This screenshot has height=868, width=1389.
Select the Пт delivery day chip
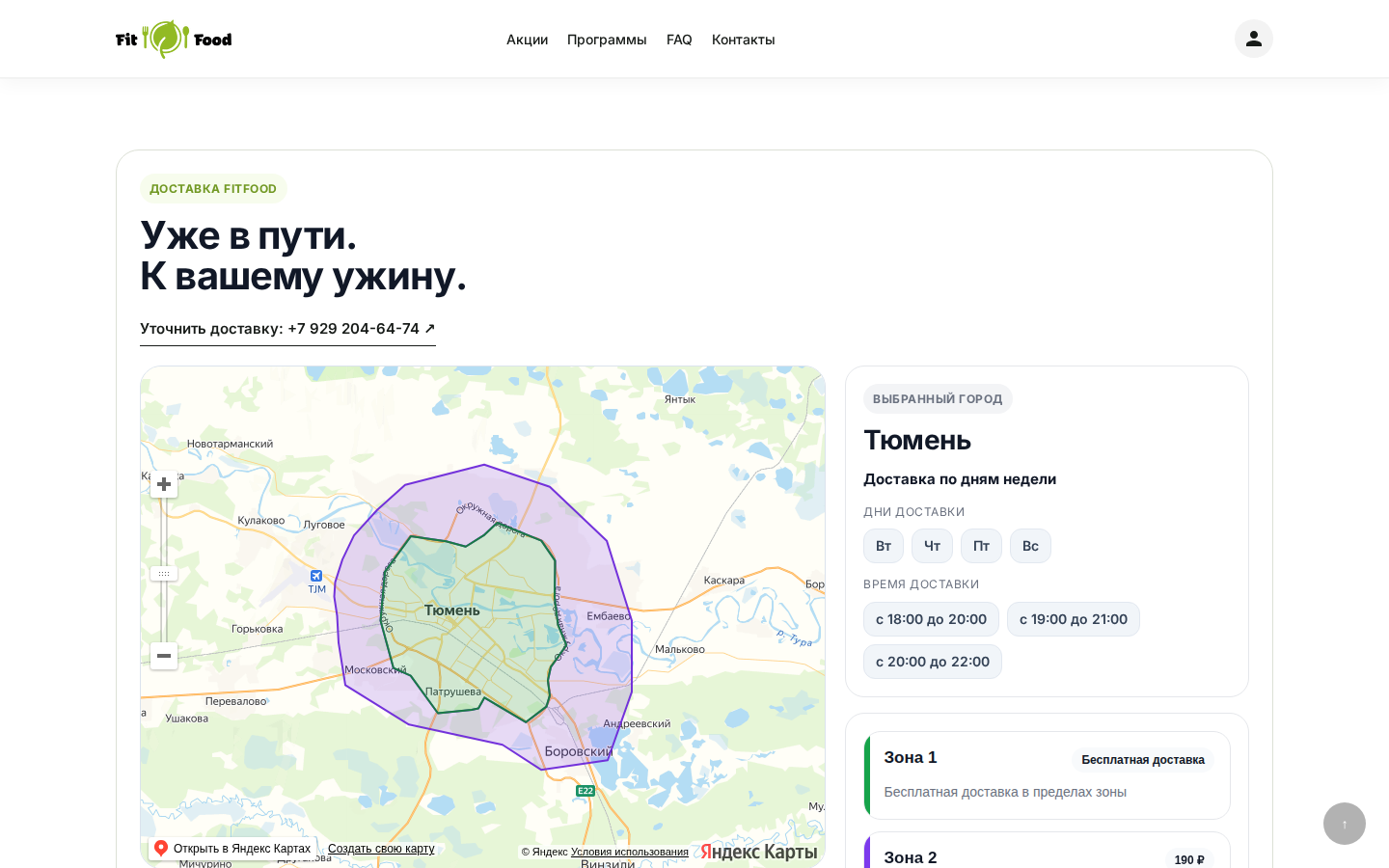pyautogui.click(x=981, y=546)
